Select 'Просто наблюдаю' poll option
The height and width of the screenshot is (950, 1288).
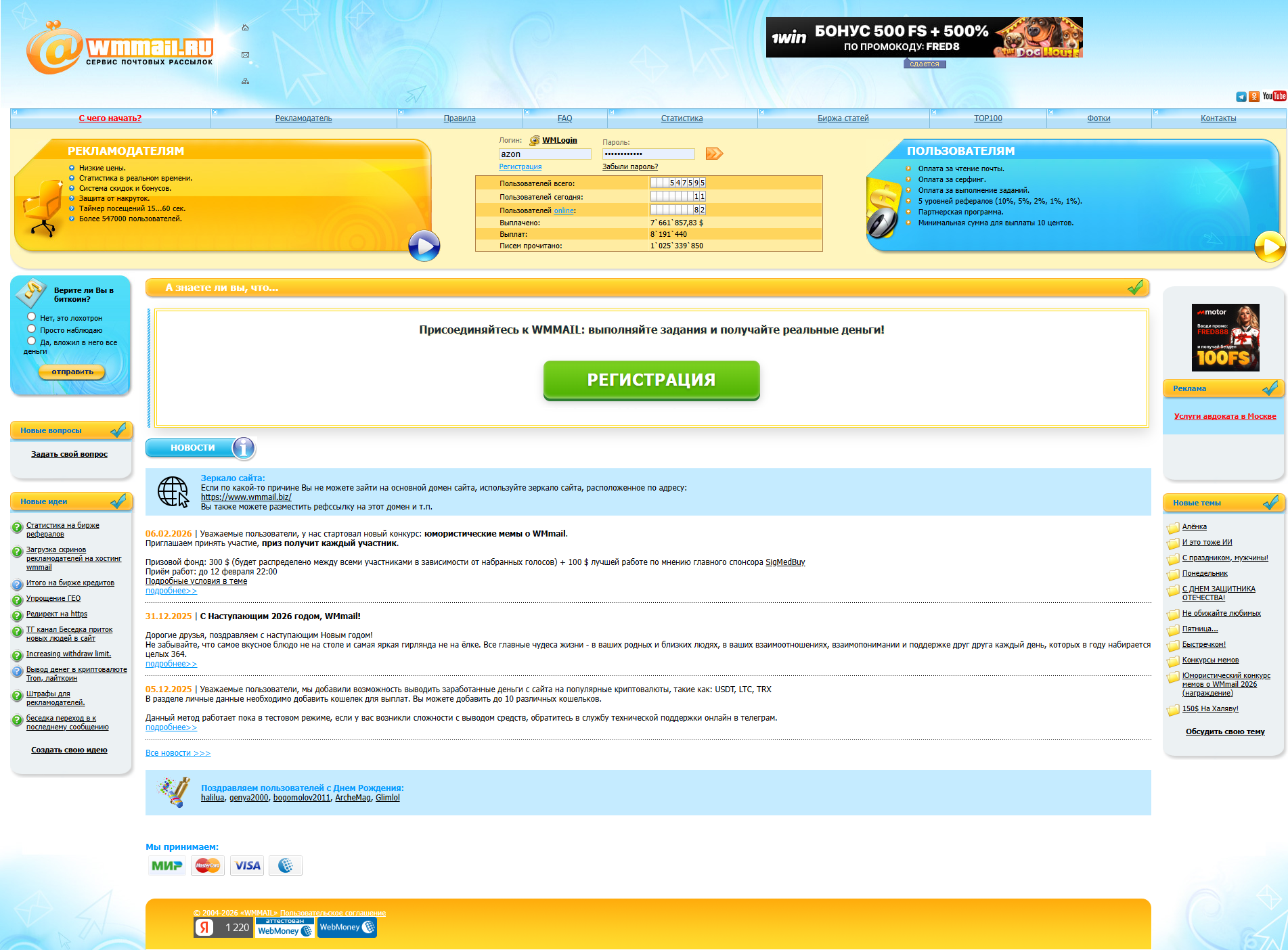coord(31,329)
